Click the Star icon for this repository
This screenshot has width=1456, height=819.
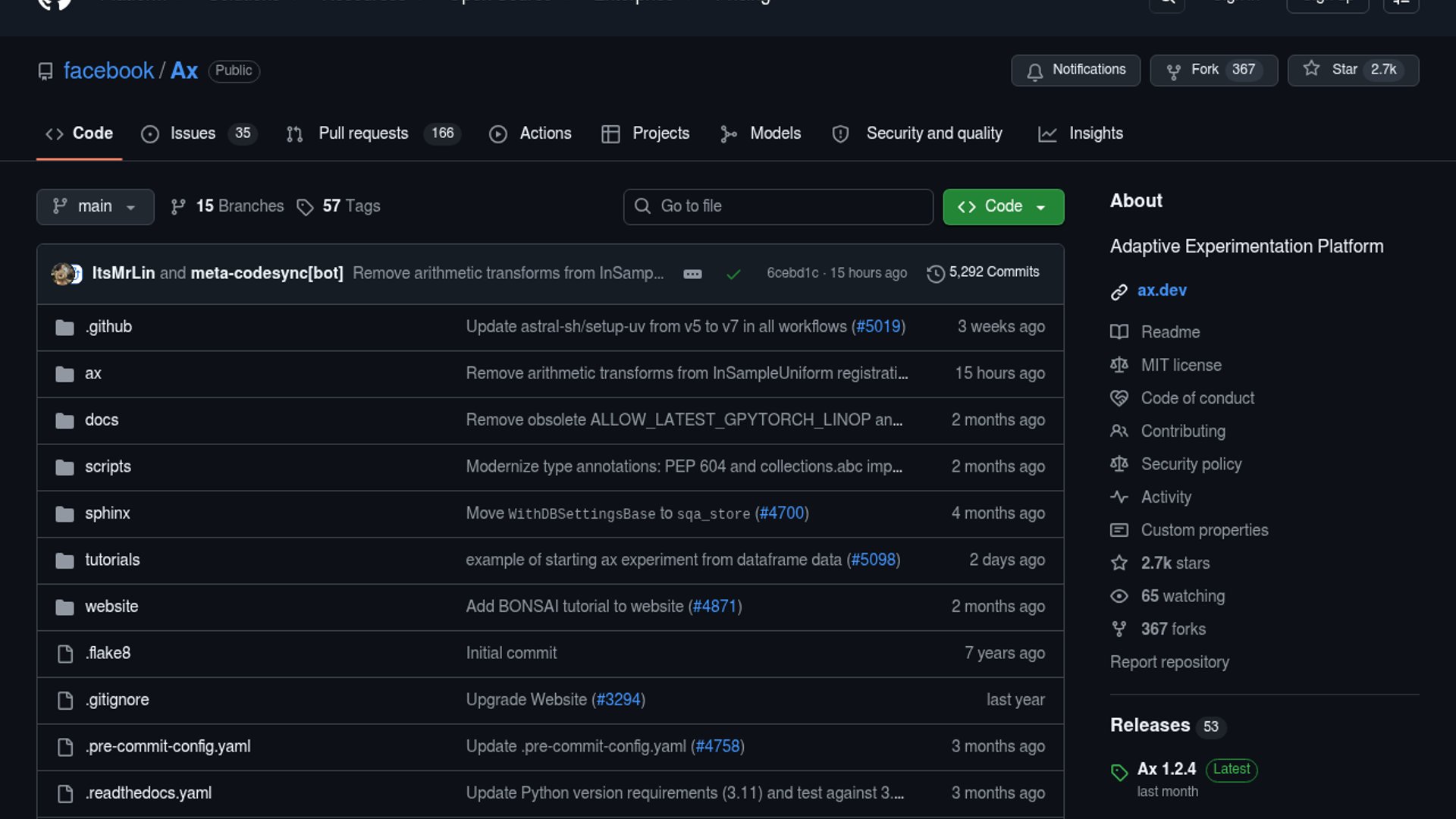(x=1311, y=69)
